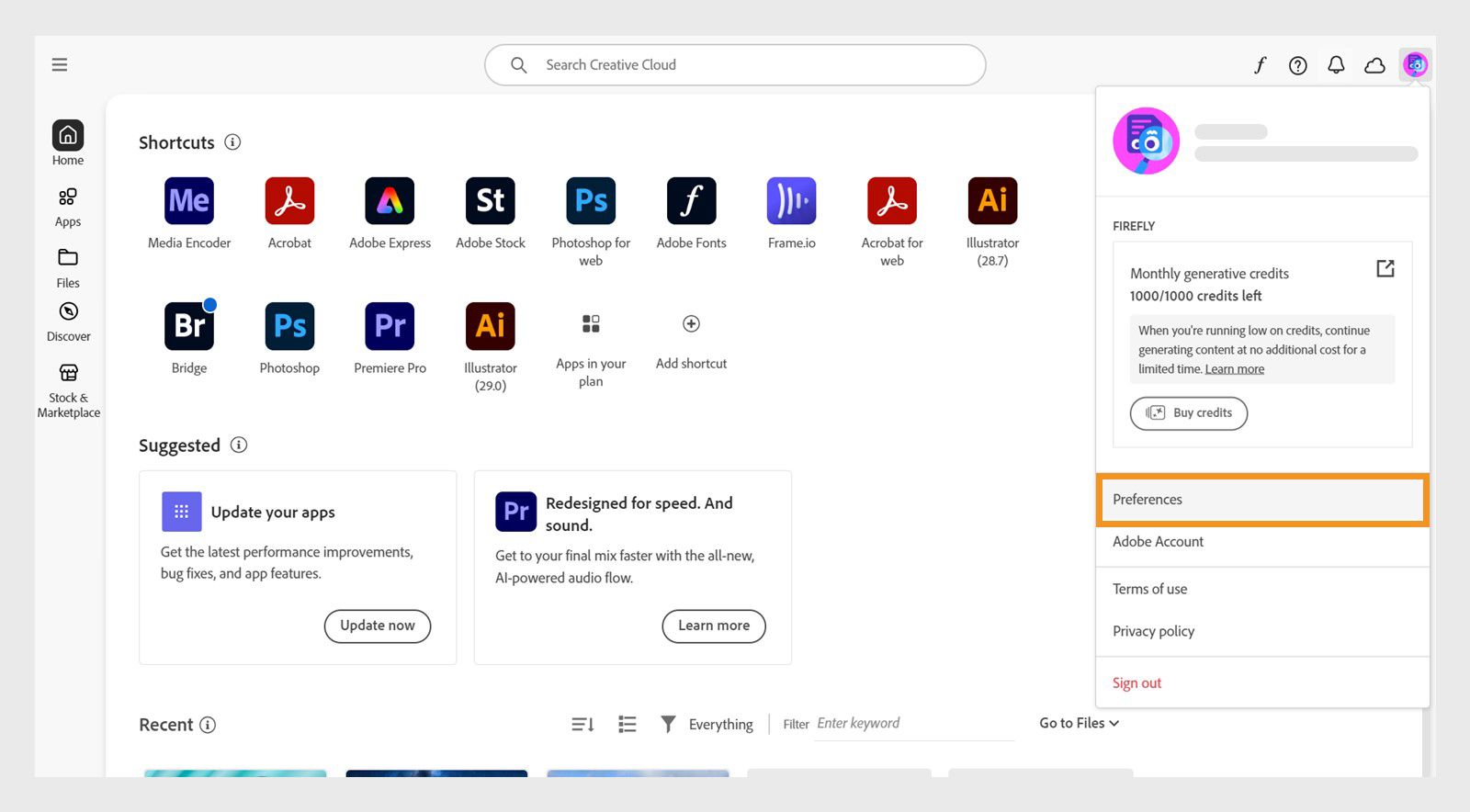Image resolution: width=1470 pixels, height=812 pixels.
Task: Open Stock & Marketplace in the sidebar
Action: (x=68, y=390)
